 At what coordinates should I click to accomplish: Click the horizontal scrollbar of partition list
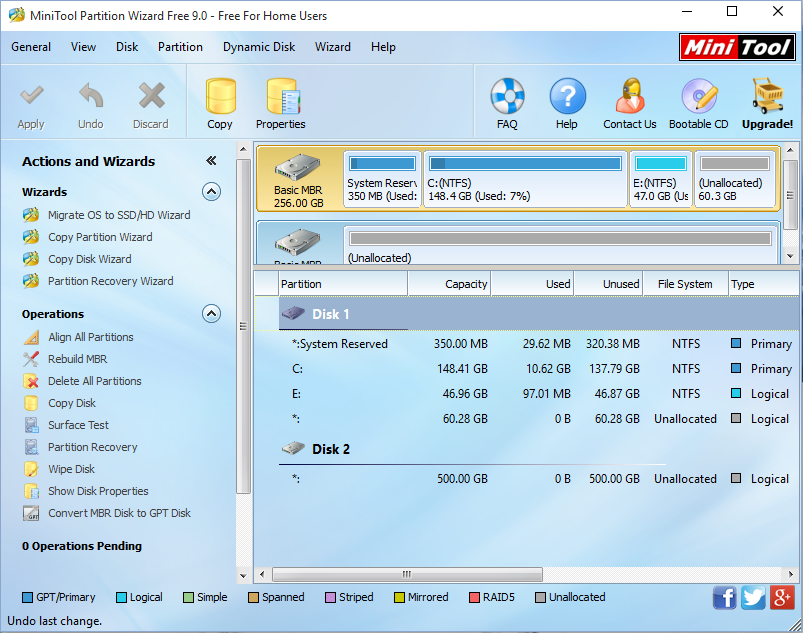pos(407,574)
